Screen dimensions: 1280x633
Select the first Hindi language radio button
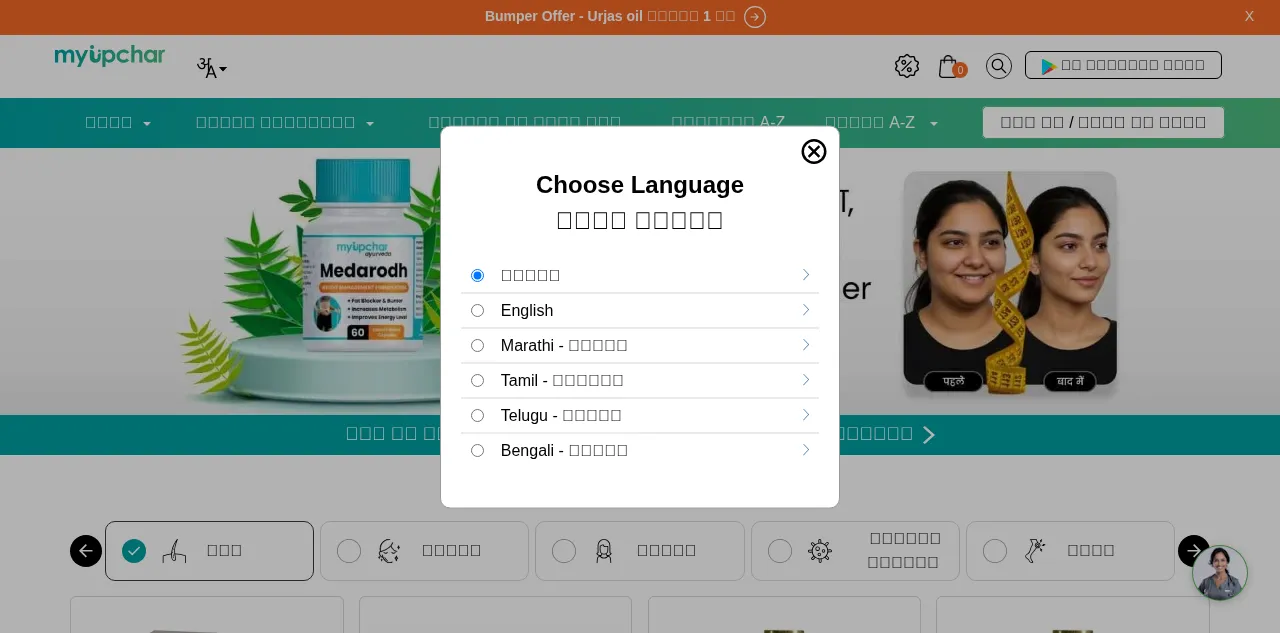[477, 276]
